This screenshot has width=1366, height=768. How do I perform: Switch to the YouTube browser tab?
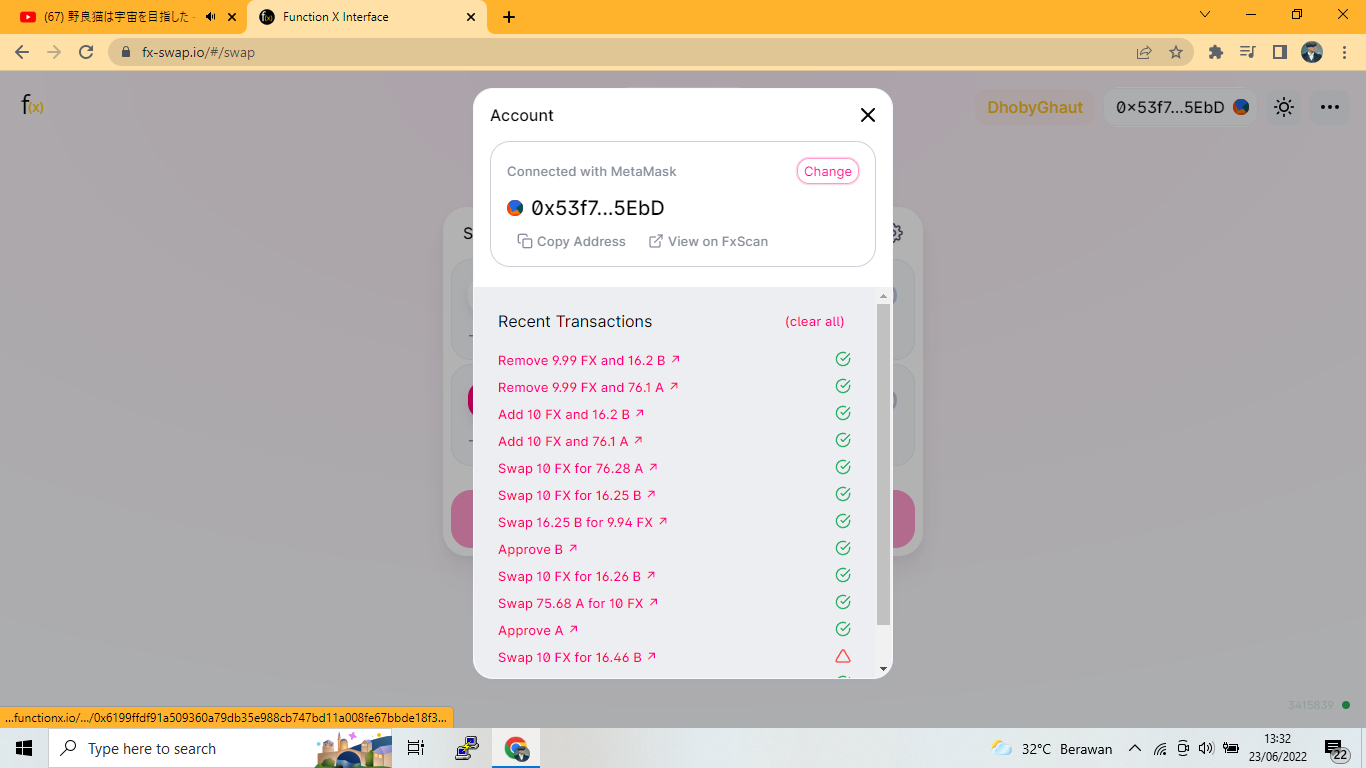click(120, 17)
